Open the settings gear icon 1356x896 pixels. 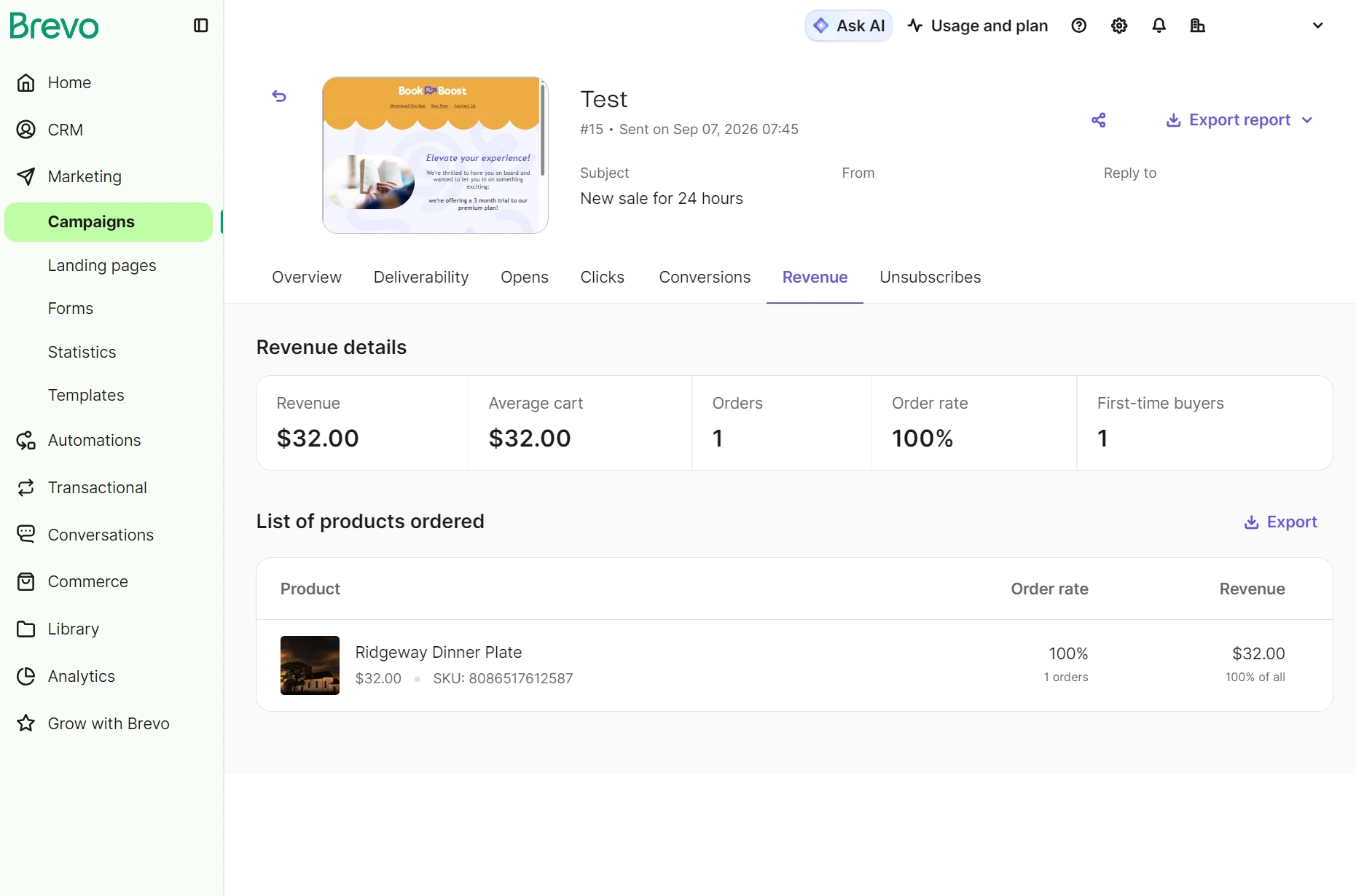click(x=1119, y=25)
